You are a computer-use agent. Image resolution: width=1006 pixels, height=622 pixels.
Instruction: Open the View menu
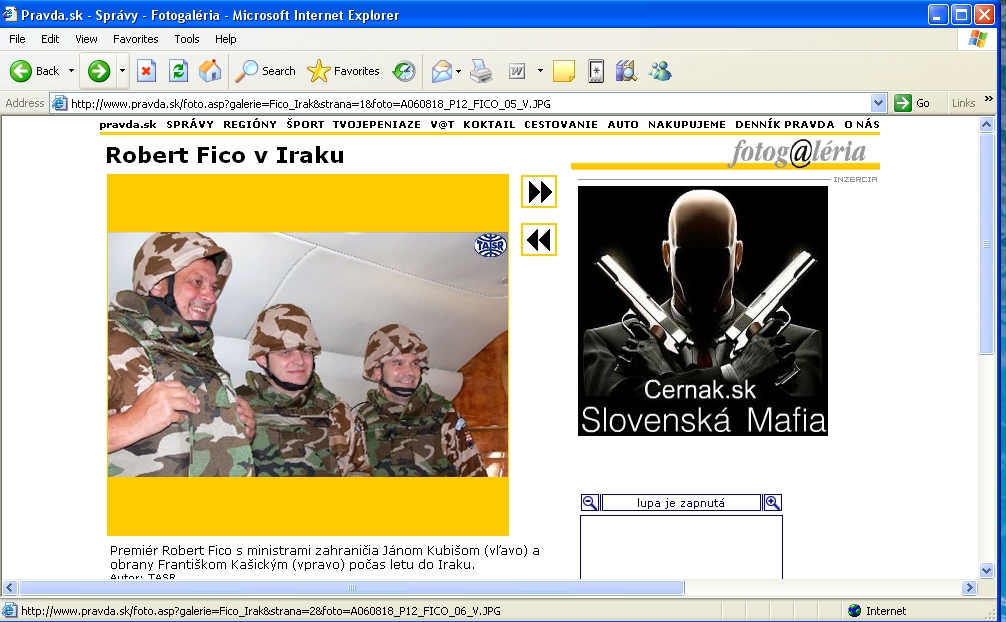pyautogui.click(x=86, y=39)
